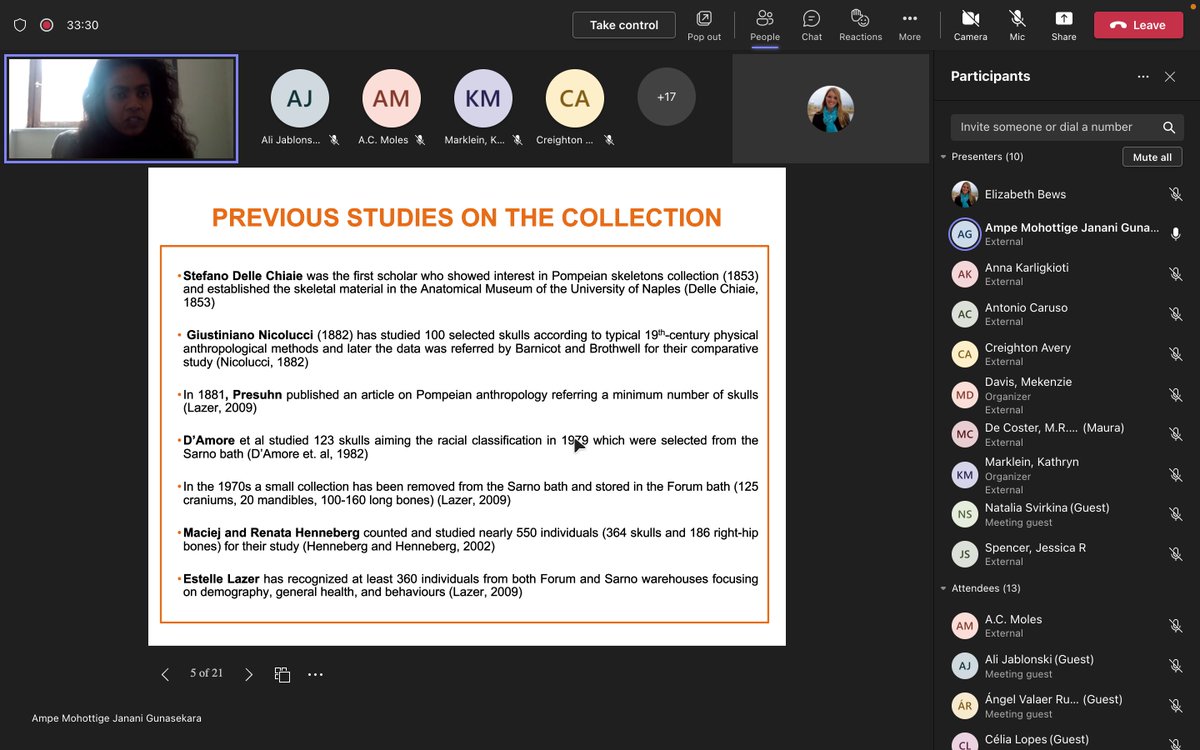This screenshot has height=750, width=1200.
Task: Select Creighton CA avatar tile
Action: (x=575, y=97)
